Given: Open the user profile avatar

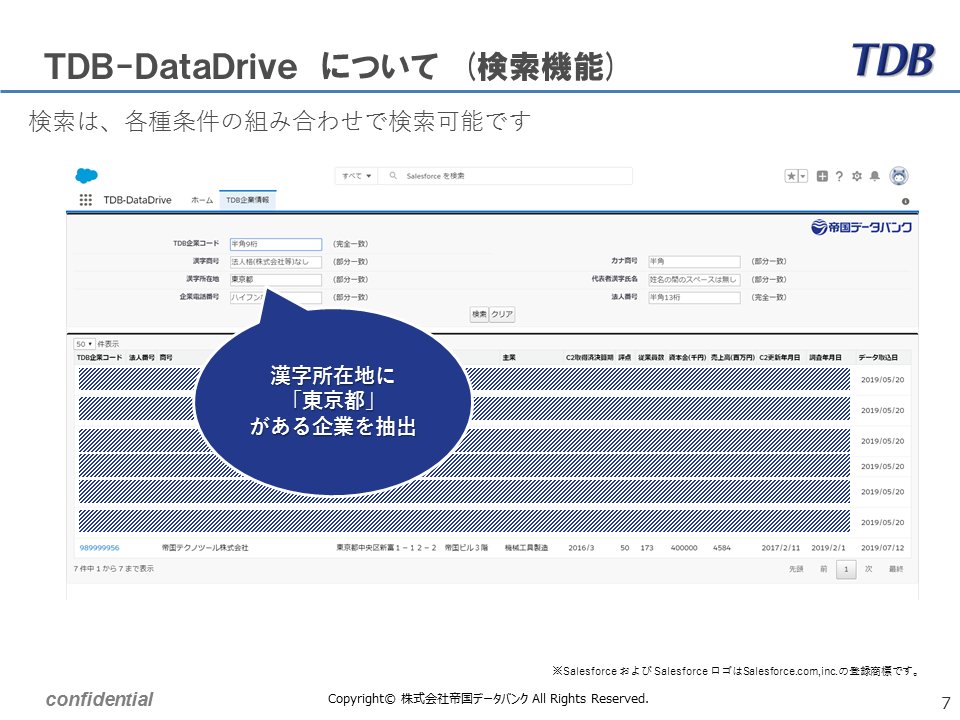Looking at the screenshot, I should 899,176.
